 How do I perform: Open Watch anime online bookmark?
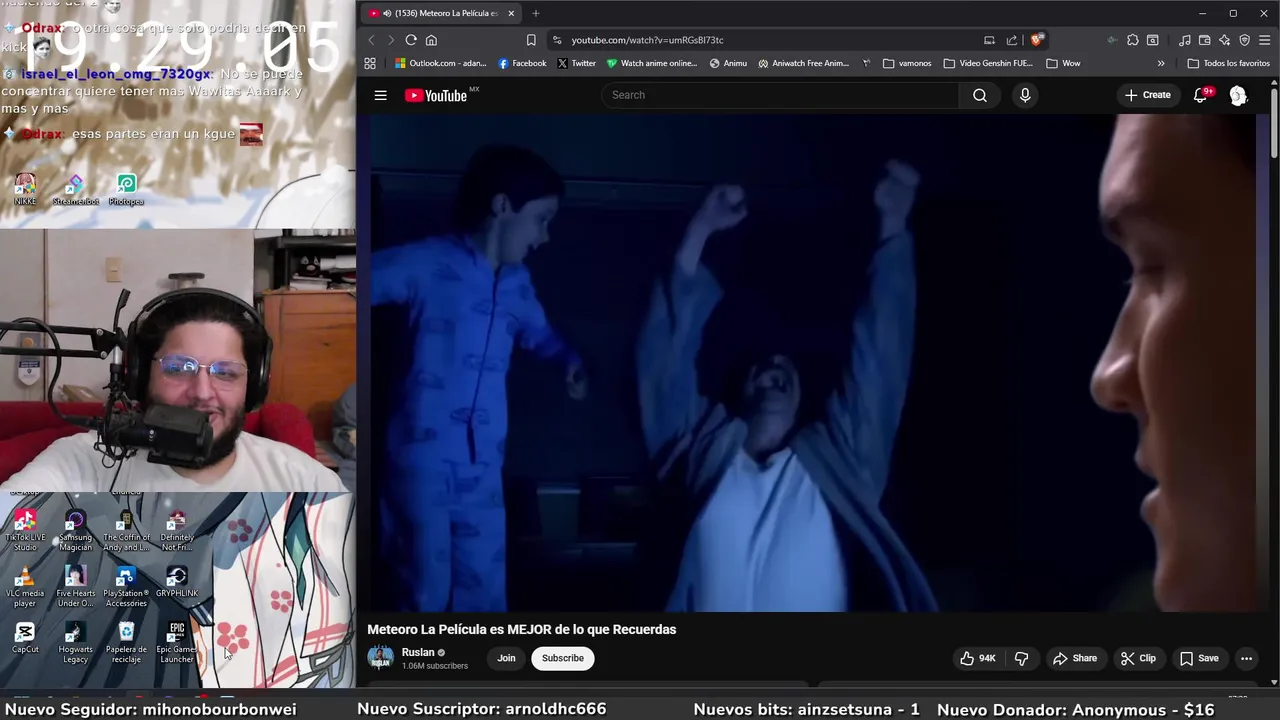[x=652, y=63]
